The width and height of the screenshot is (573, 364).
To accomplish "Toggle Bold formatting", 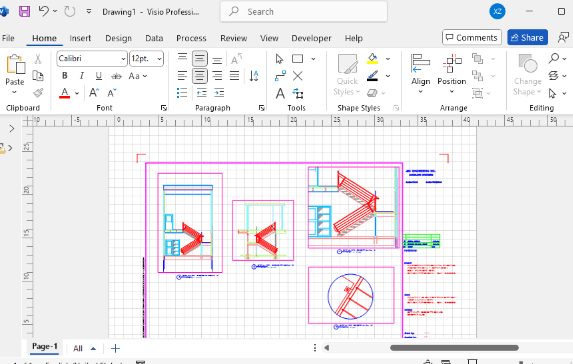I will [x=65, y=76].
